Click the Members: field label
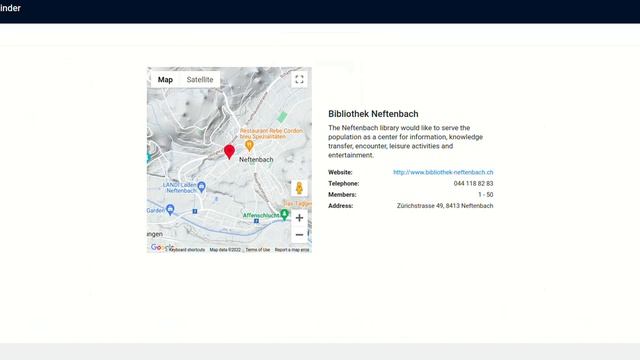Screen dimensions: 640x360 (342, 195)
